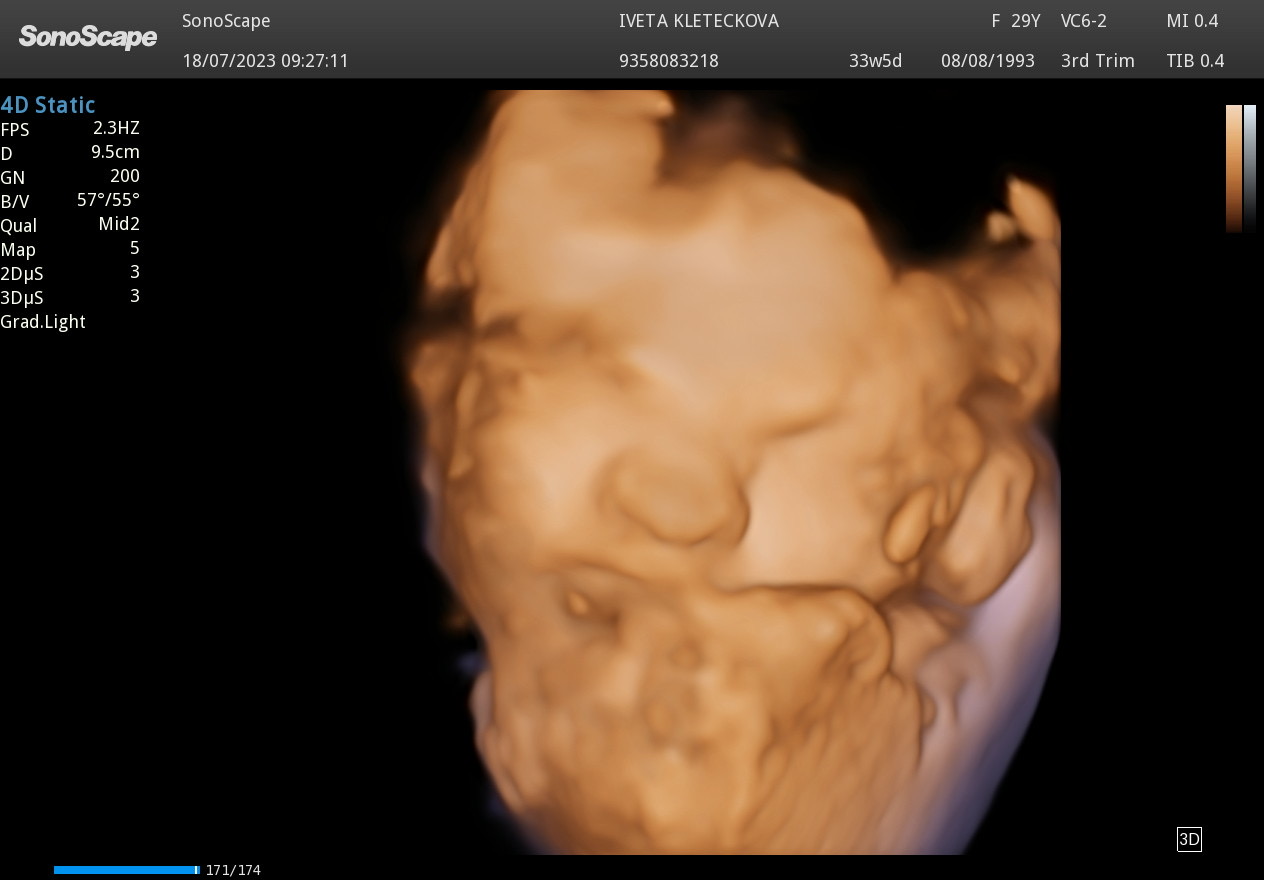Click the FPS 2.3HZ parameter
This screenshot has height=880, width=1264.
(70, 129)
